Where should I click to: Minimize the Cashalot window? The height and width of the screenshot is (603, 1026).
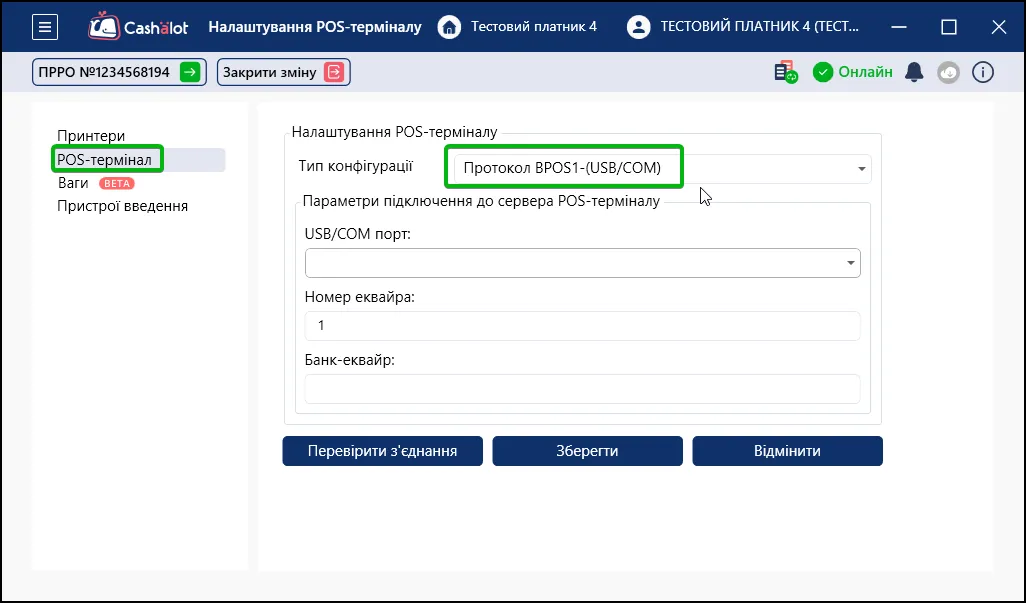pyautogui.click(x=899, y=27)
